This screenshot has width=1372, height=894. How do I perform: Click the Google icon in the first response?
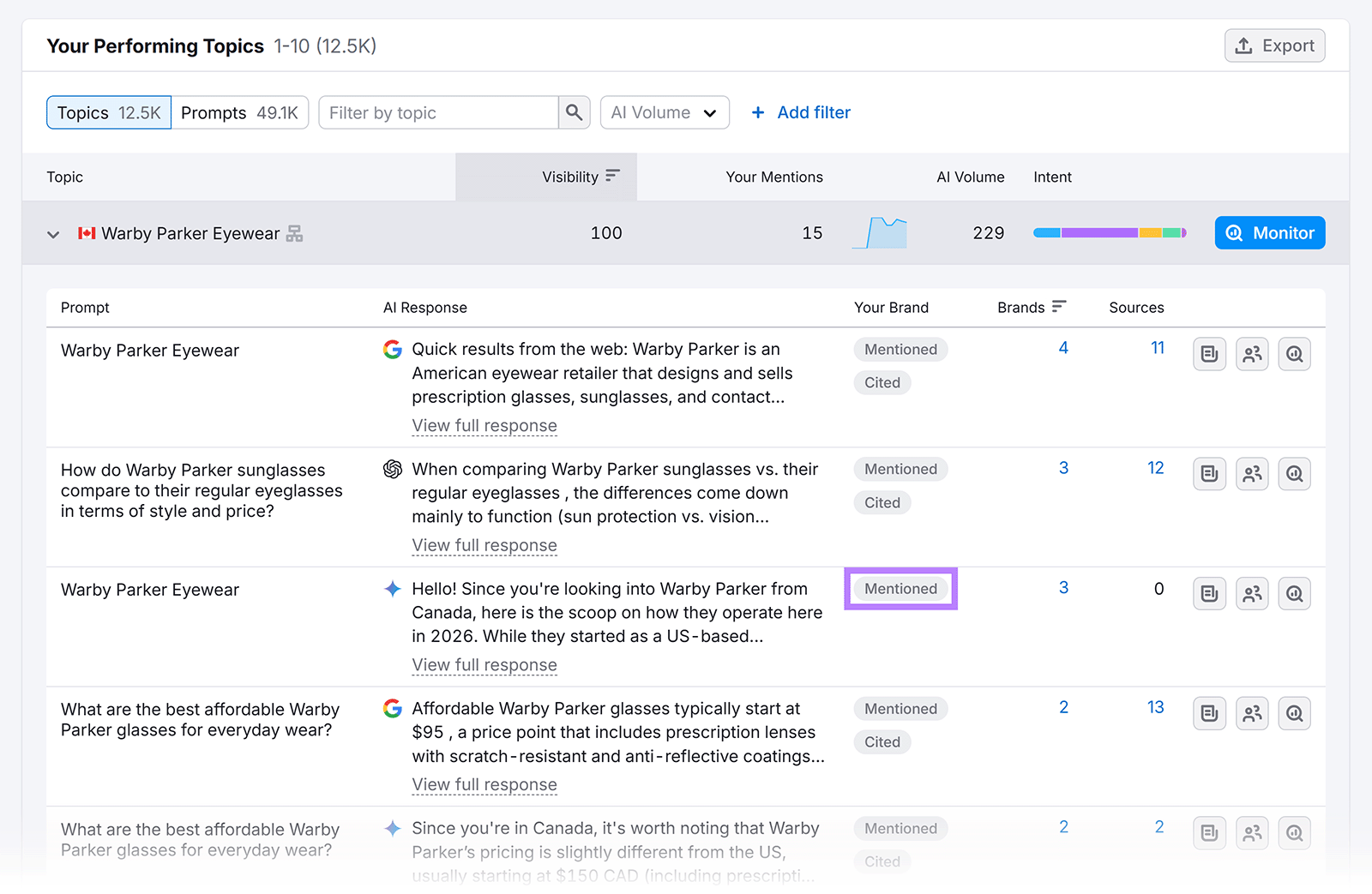393,349
